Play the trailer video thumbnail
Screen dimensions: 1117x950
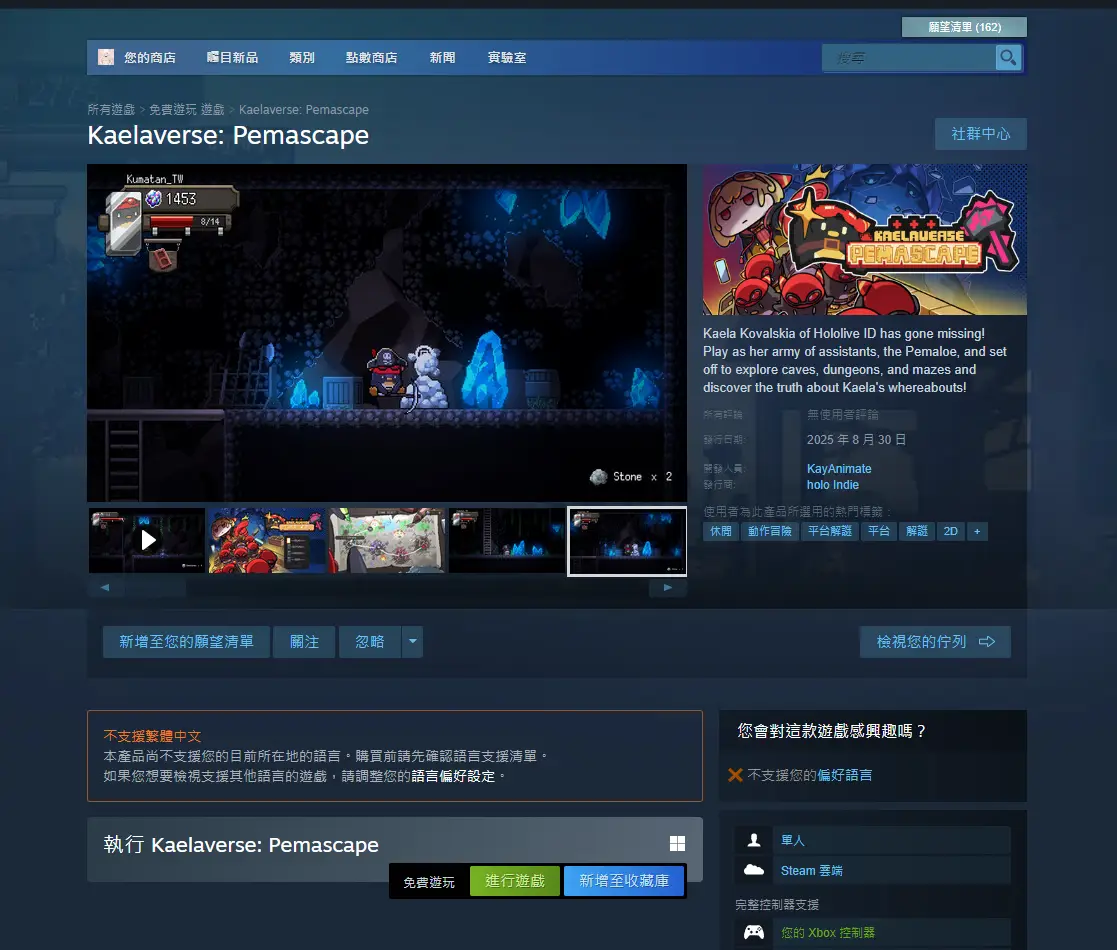pyautogui.click(x=147, y=540)
